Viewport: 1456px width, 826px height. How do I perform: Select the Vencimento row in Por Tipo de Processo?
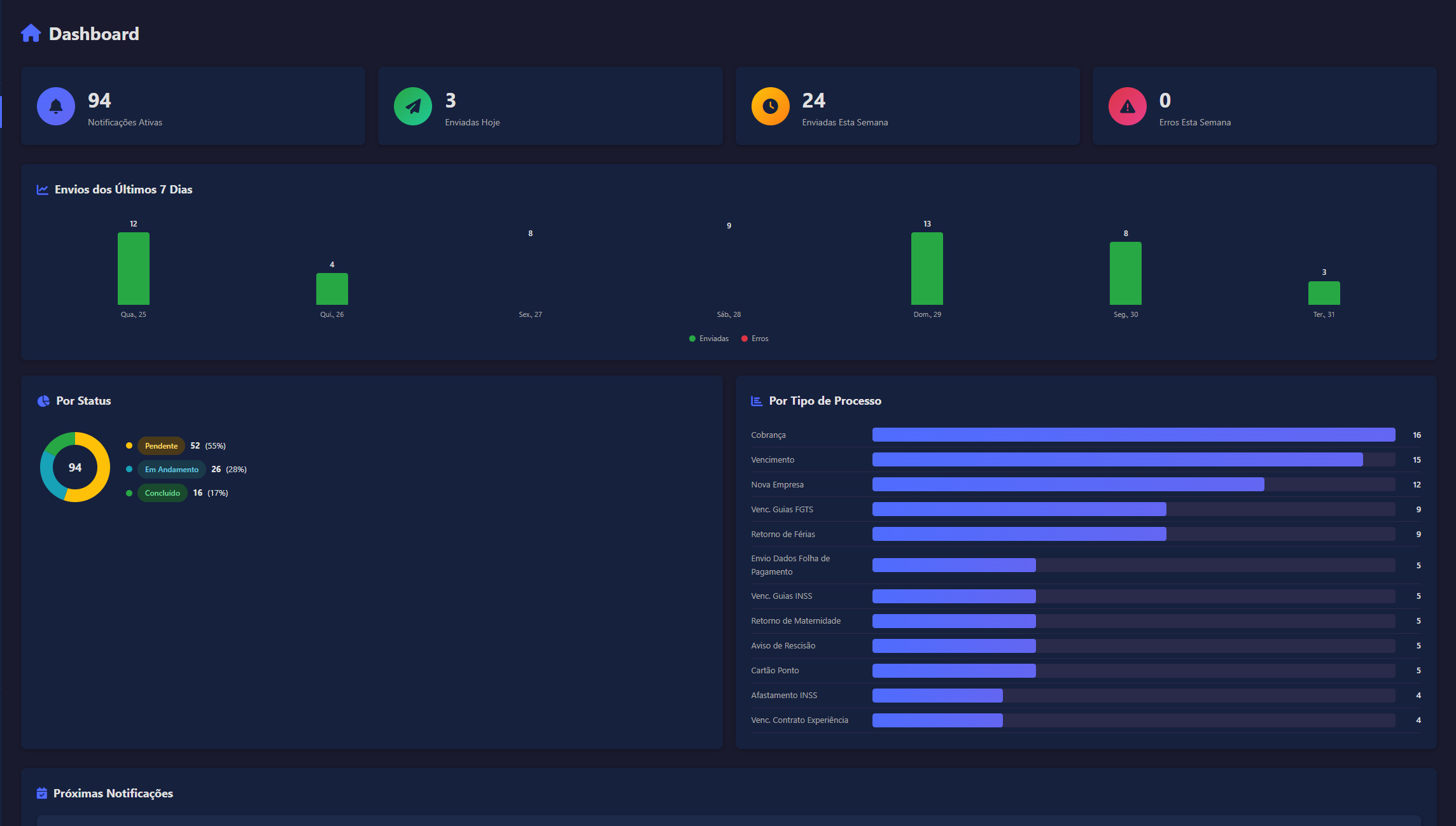[x=1082, y=459]
